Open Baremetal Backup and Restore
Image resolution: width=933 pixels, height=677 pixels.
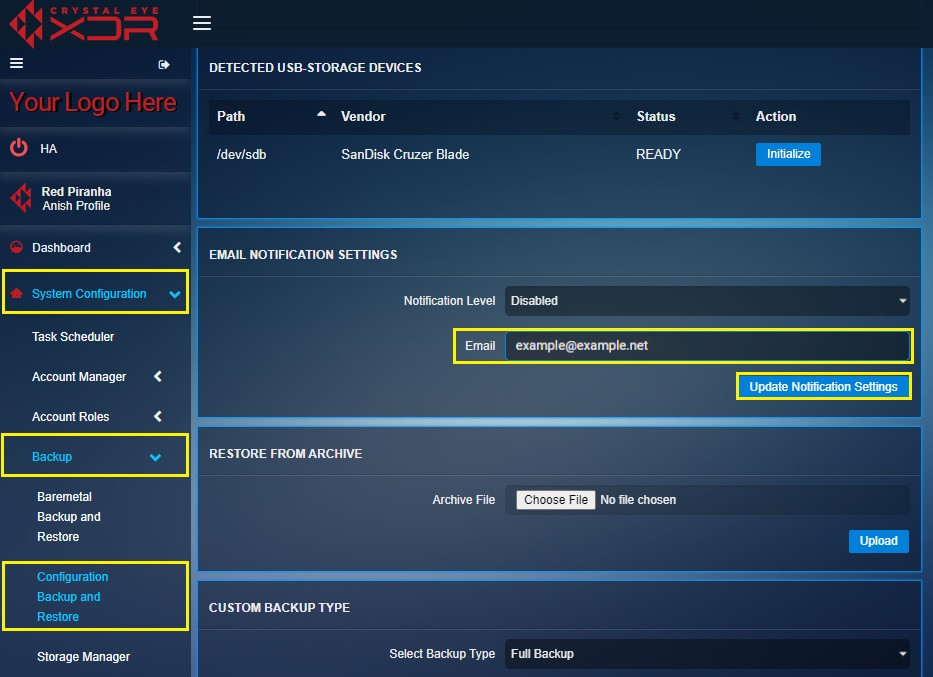pyautogui.click(x=68, y=516)
